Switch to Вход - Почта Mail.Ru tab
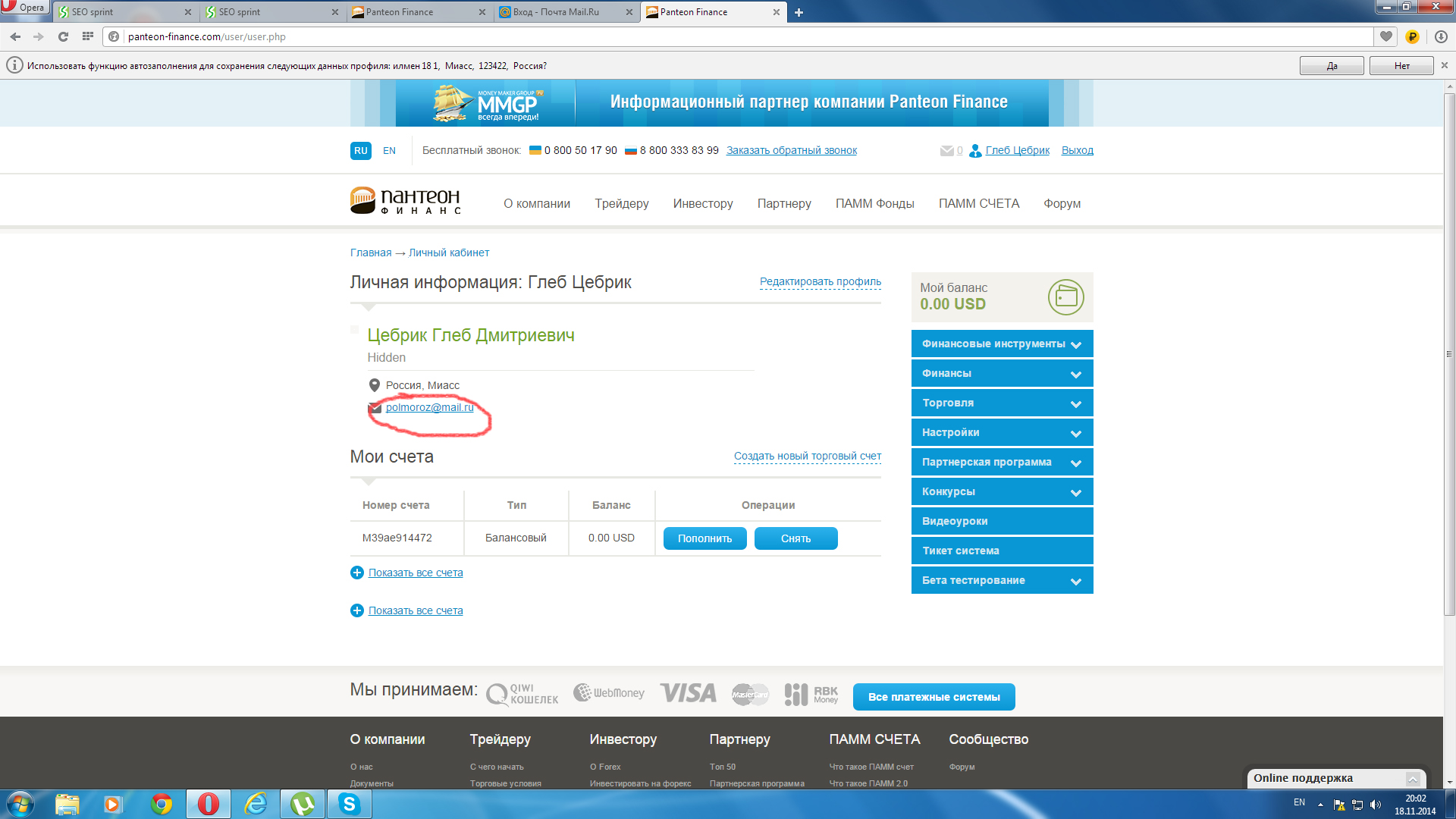Screen dimensions: 1456x819 point(566,12)
